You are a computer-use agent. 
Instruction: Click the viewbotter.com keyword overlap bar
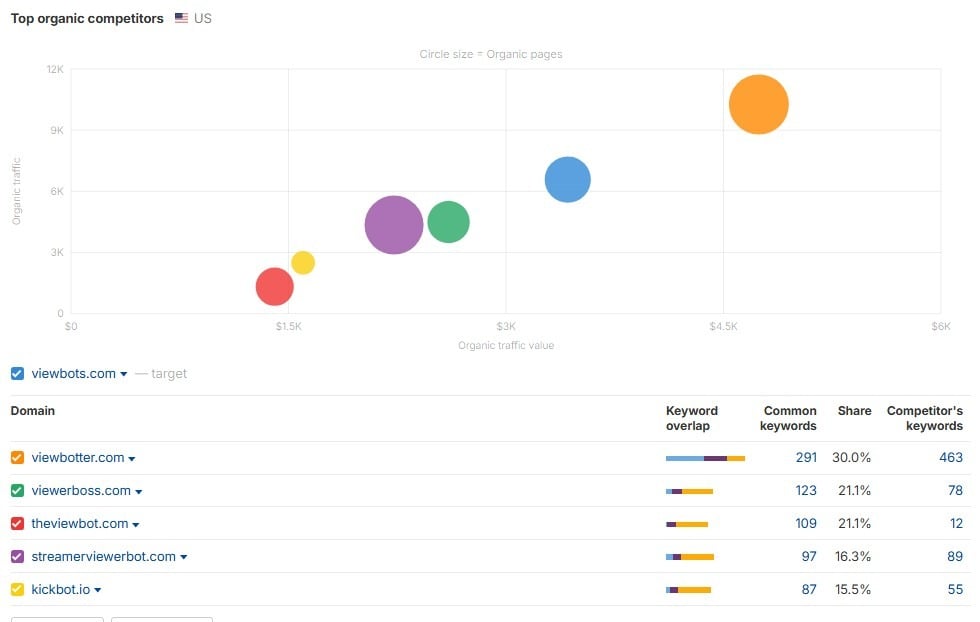705,458
